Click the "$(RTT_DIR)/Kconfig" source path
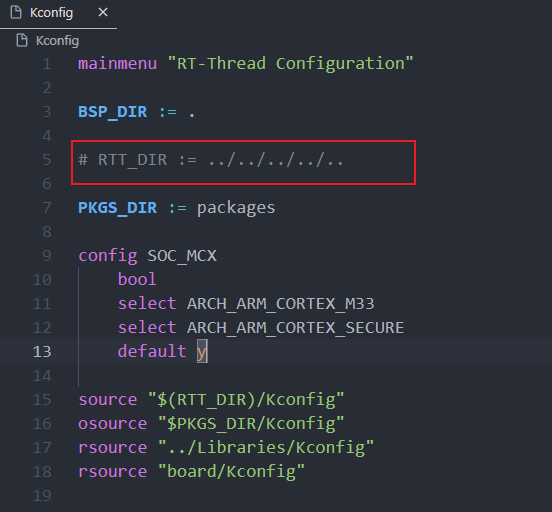 click(x=246, y=400)
